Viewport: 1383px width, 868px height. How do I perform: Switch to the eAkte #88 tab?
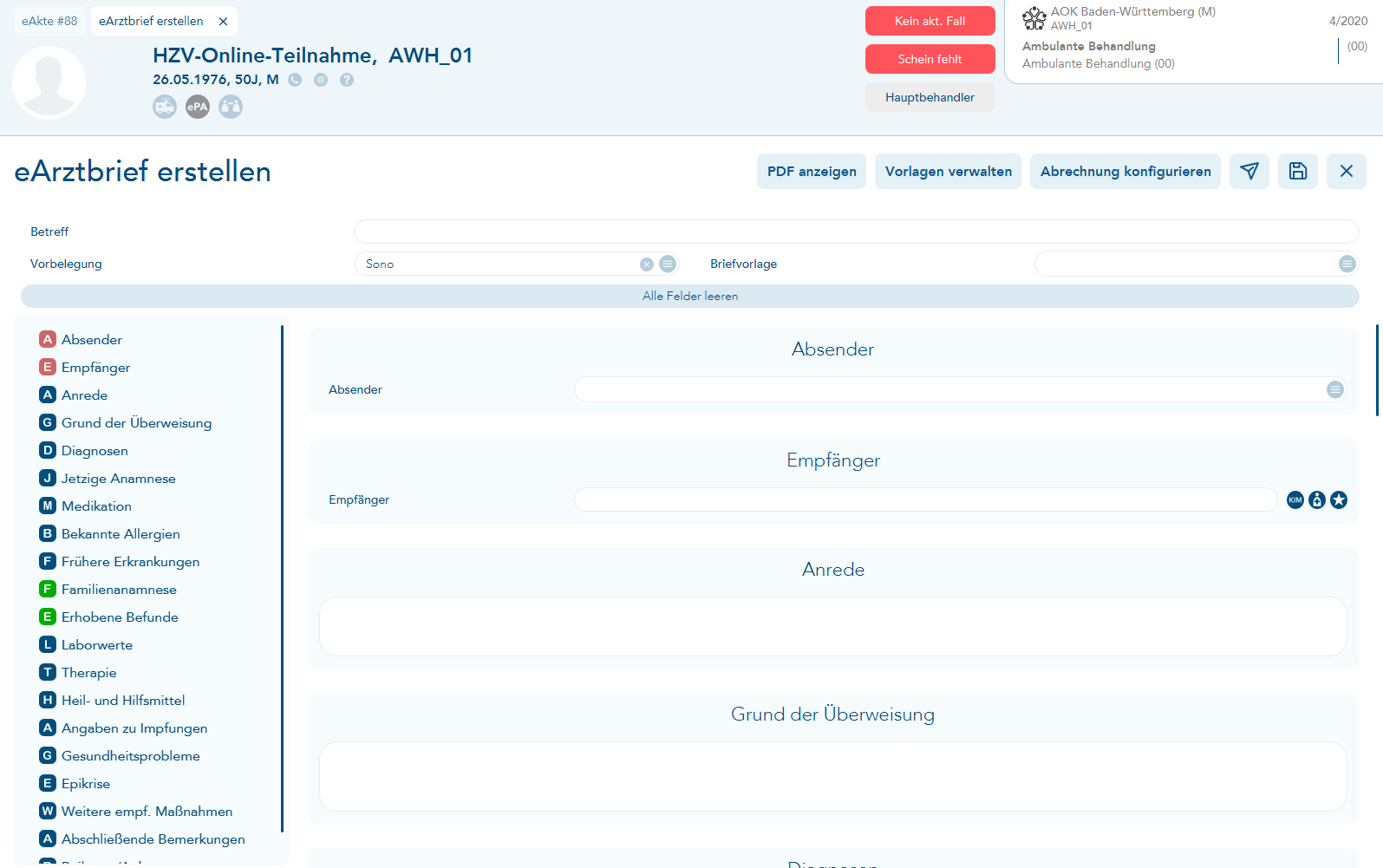tap(49, 21)
